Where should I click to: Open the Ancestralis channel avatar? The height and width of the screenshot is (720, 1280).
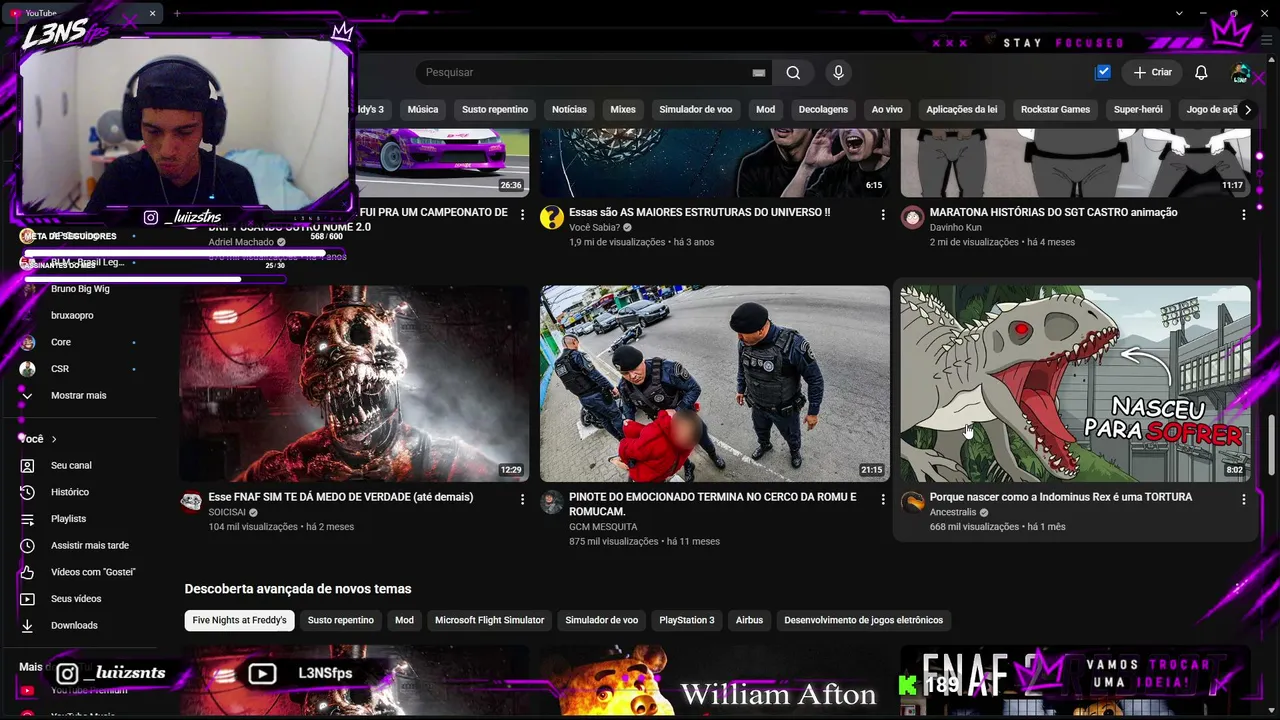click(x=912, y=502)
